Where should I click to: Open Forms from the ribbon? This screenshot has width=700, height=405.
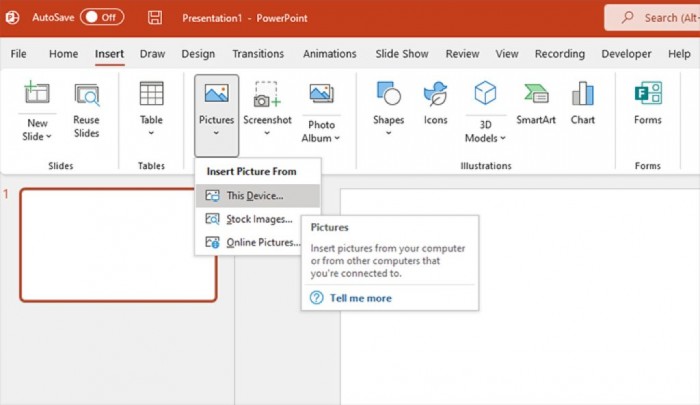click(647, 96)
